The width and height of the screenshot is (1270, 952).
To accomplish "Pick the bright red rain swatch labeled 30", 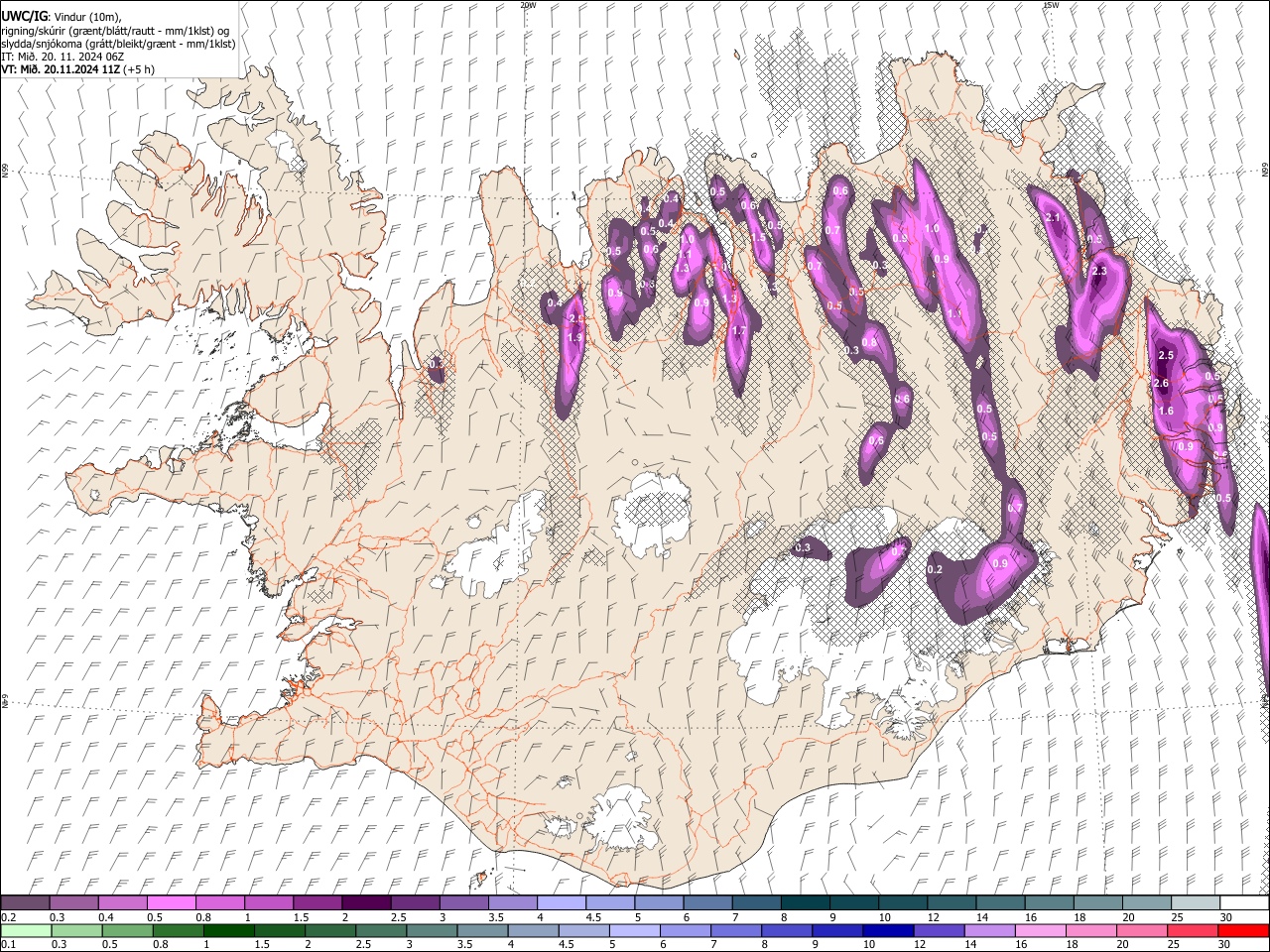I will tap(1243, 930).
